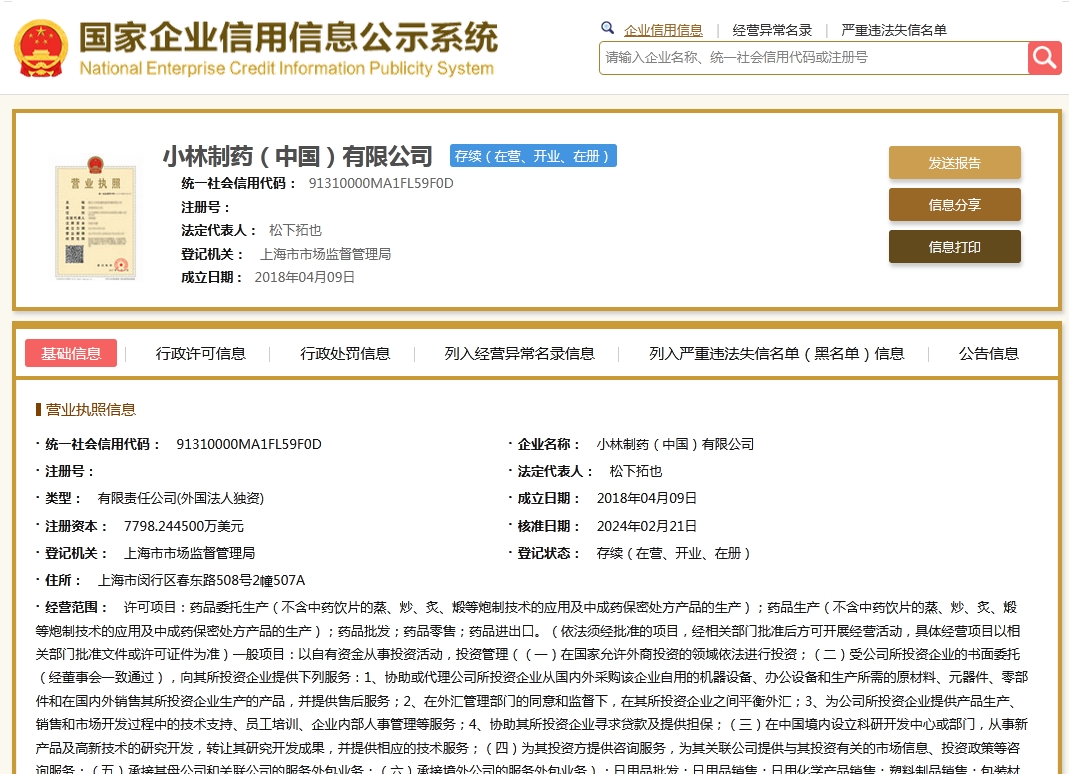The height and width of the screenshot is (774, 1069).
Task: Switch to the 基础信息 tab
Action: pos(71,353)
